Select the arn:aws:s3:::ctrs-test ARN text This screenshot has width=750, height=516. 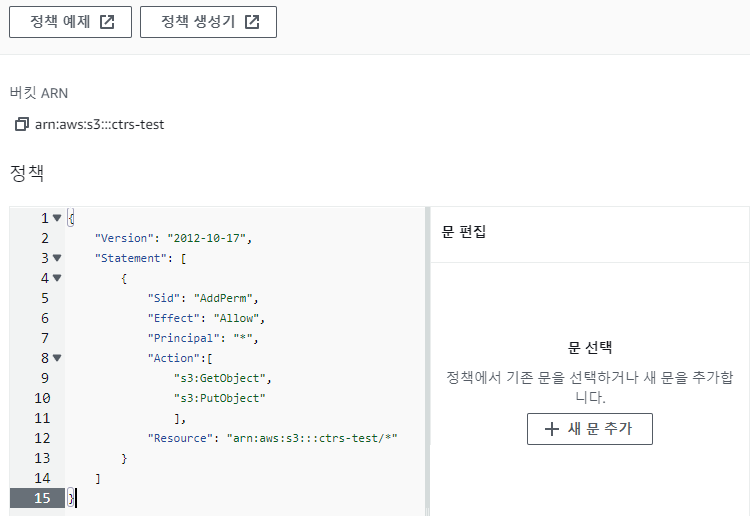tap(99, 124)
